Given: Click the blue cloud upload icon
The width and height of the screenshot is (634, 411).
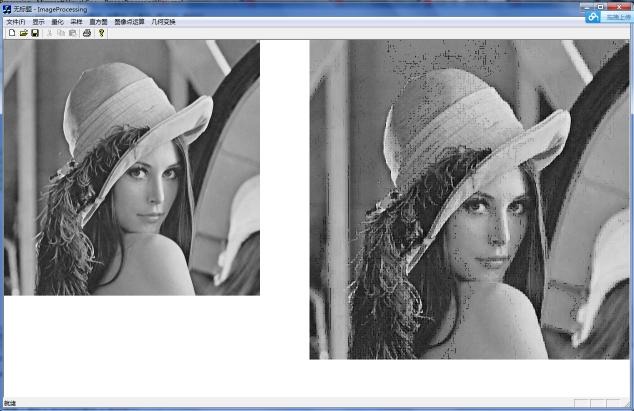Looking at the screenshot, I should pyautogui.click(x=593, y=17).
